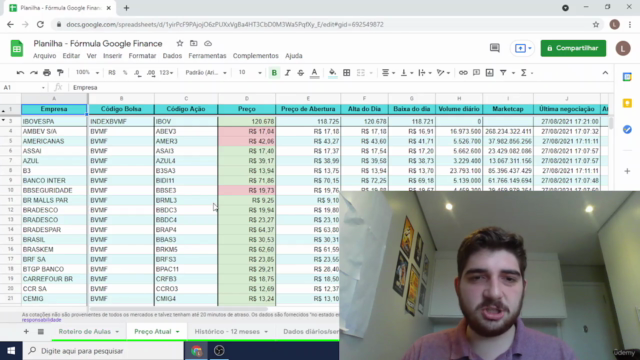
Task: Toggle bold formatting
Action: pyautogui.click(x=274, y=73)
